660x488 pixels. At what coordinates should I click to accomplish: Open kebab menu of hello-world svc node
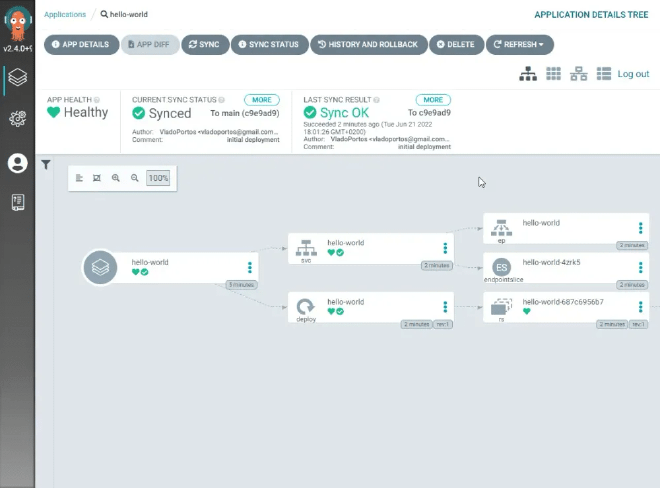445,248
